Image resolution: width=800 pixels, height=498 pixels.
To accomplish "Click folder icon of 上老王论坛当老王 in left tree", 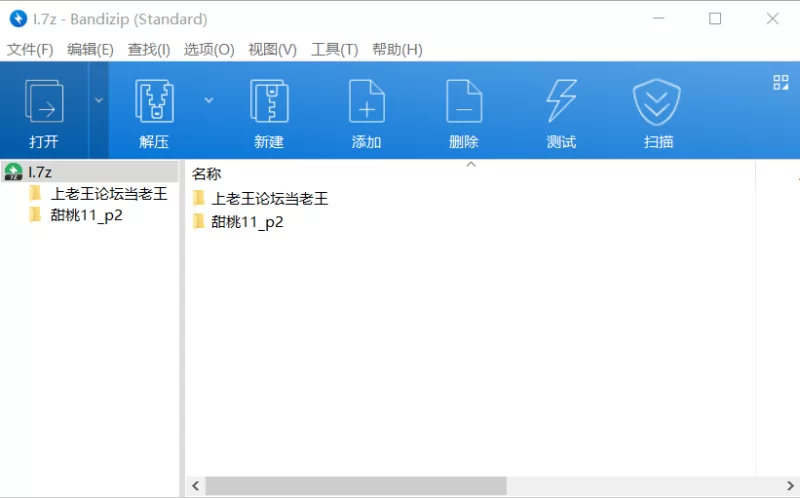I will point(35,193).
